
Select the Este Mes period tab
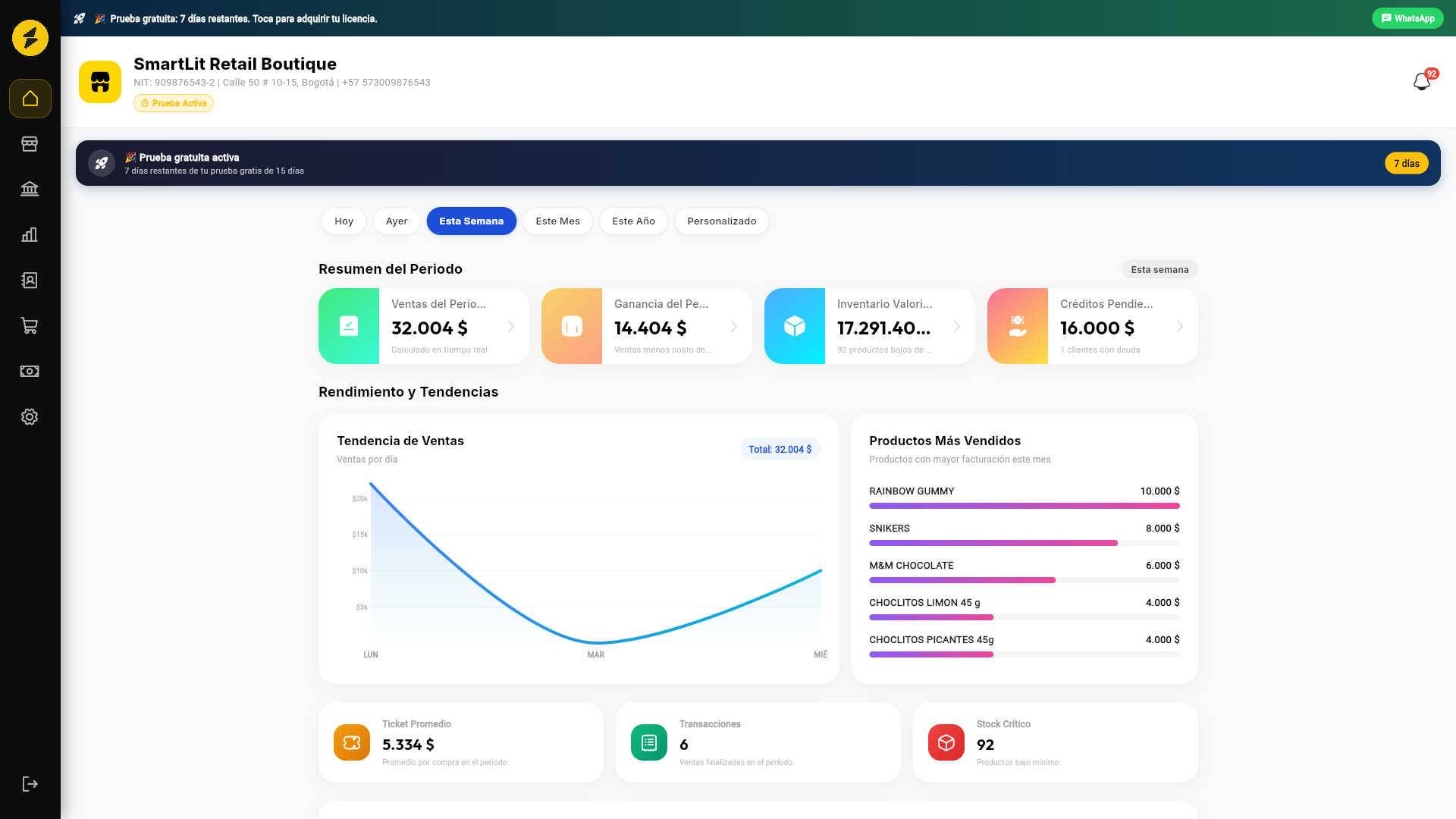tap(558, 221)
